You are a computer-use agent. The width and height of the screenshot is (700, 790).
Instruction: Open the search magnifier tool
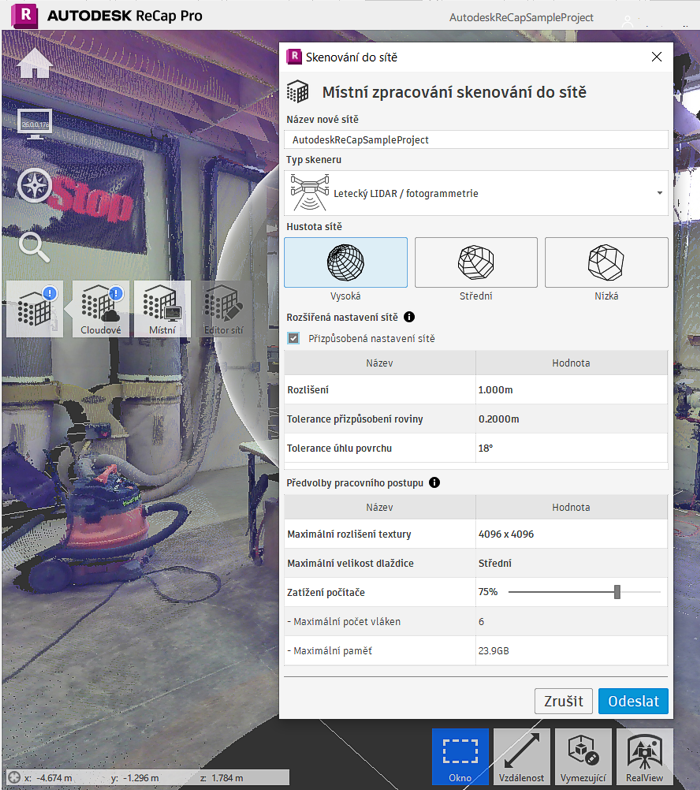35,246
